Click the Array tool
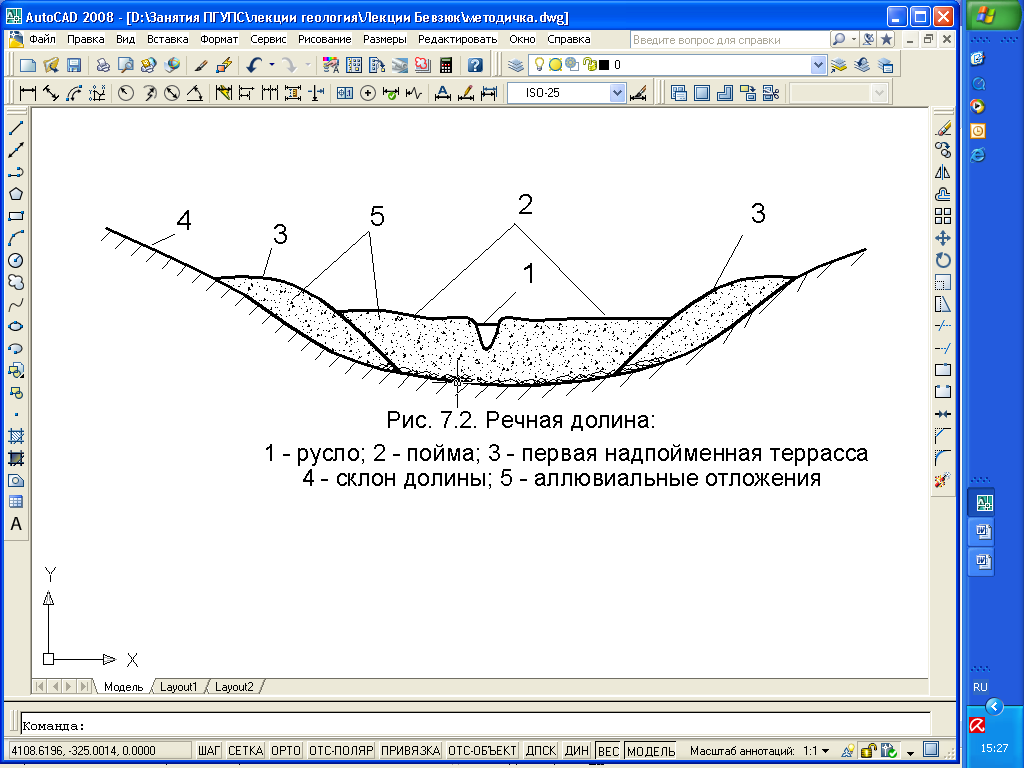Viewport: 1024px width, 768px height. 942,216
